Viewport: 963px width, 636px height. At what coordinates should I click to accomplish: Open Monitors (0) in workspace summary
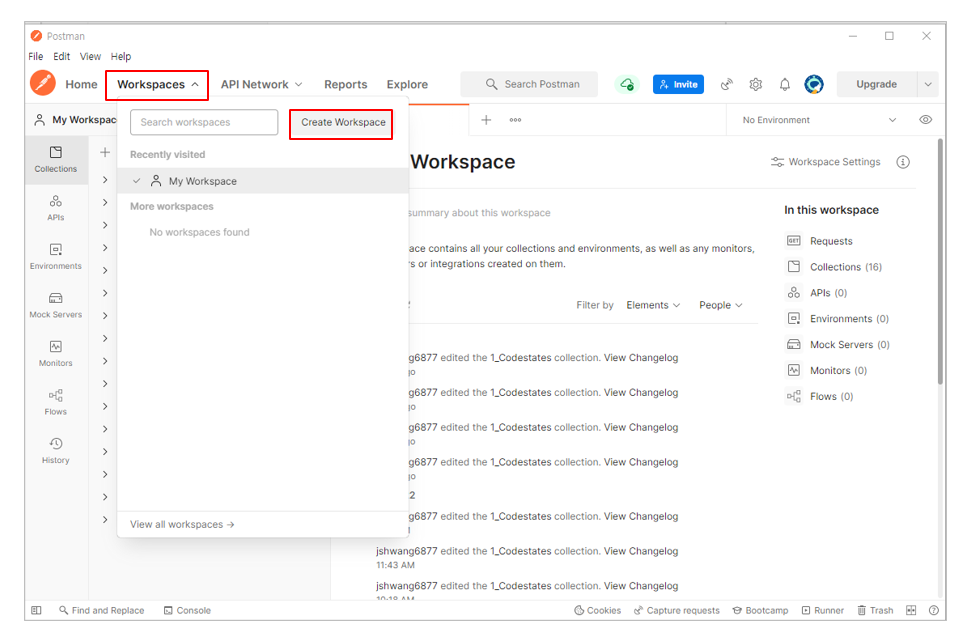[x=827, y=370]
